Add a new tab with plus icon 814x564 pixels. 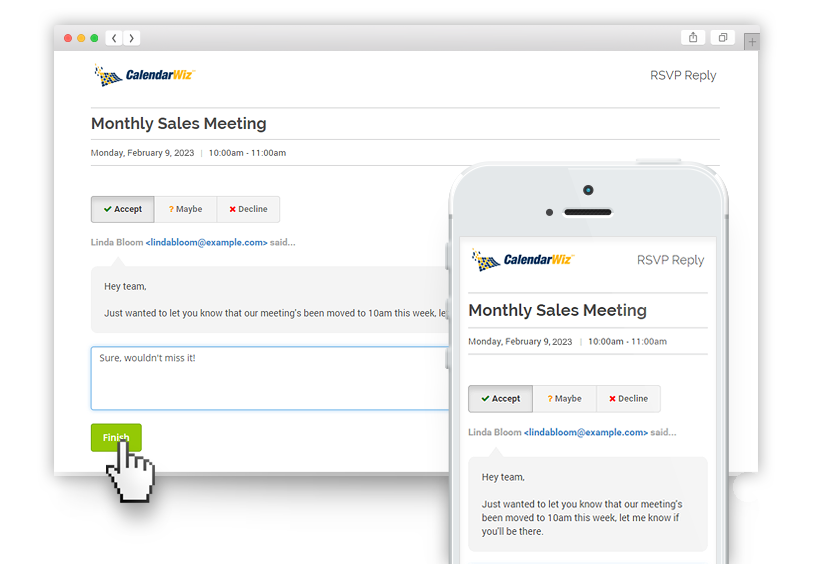coord(752,42)
